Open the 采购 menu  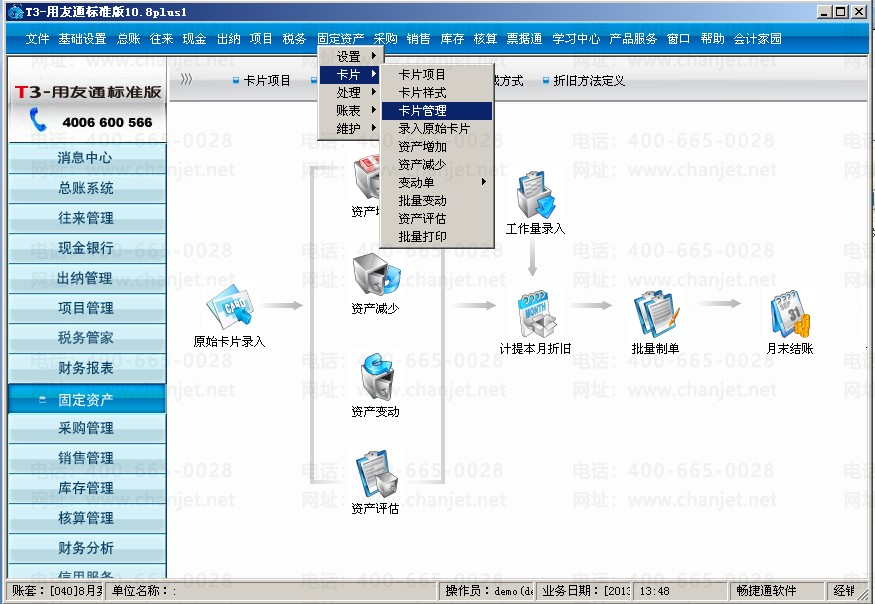(x=385, y=39)
